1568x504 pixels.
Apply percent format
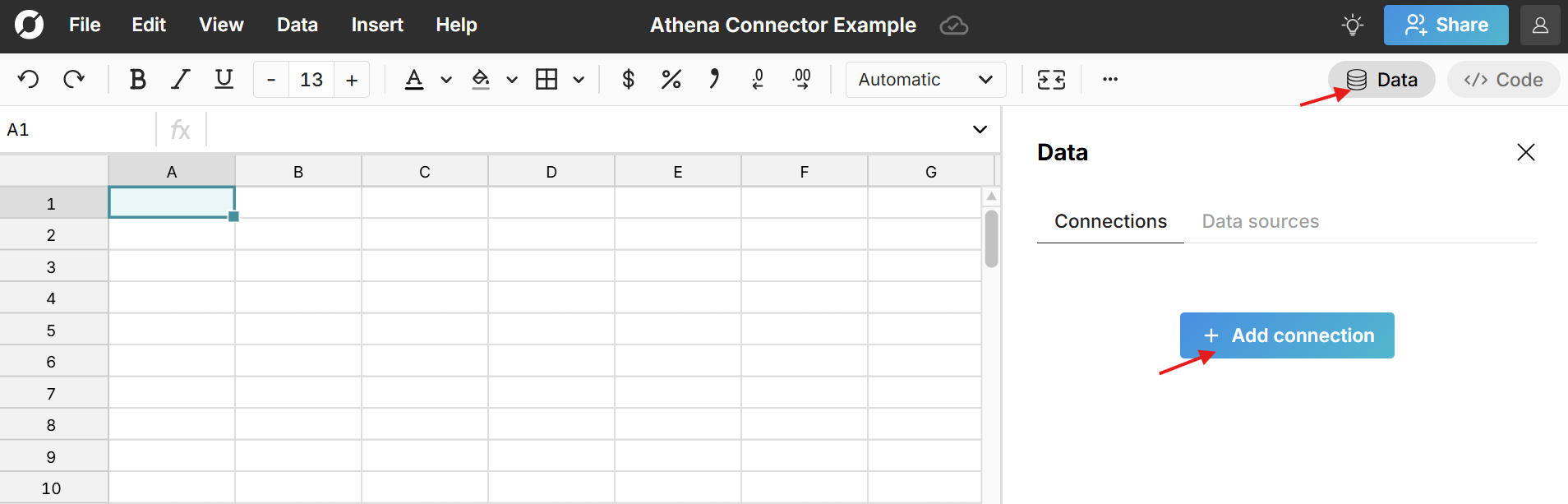coord(671,79)
